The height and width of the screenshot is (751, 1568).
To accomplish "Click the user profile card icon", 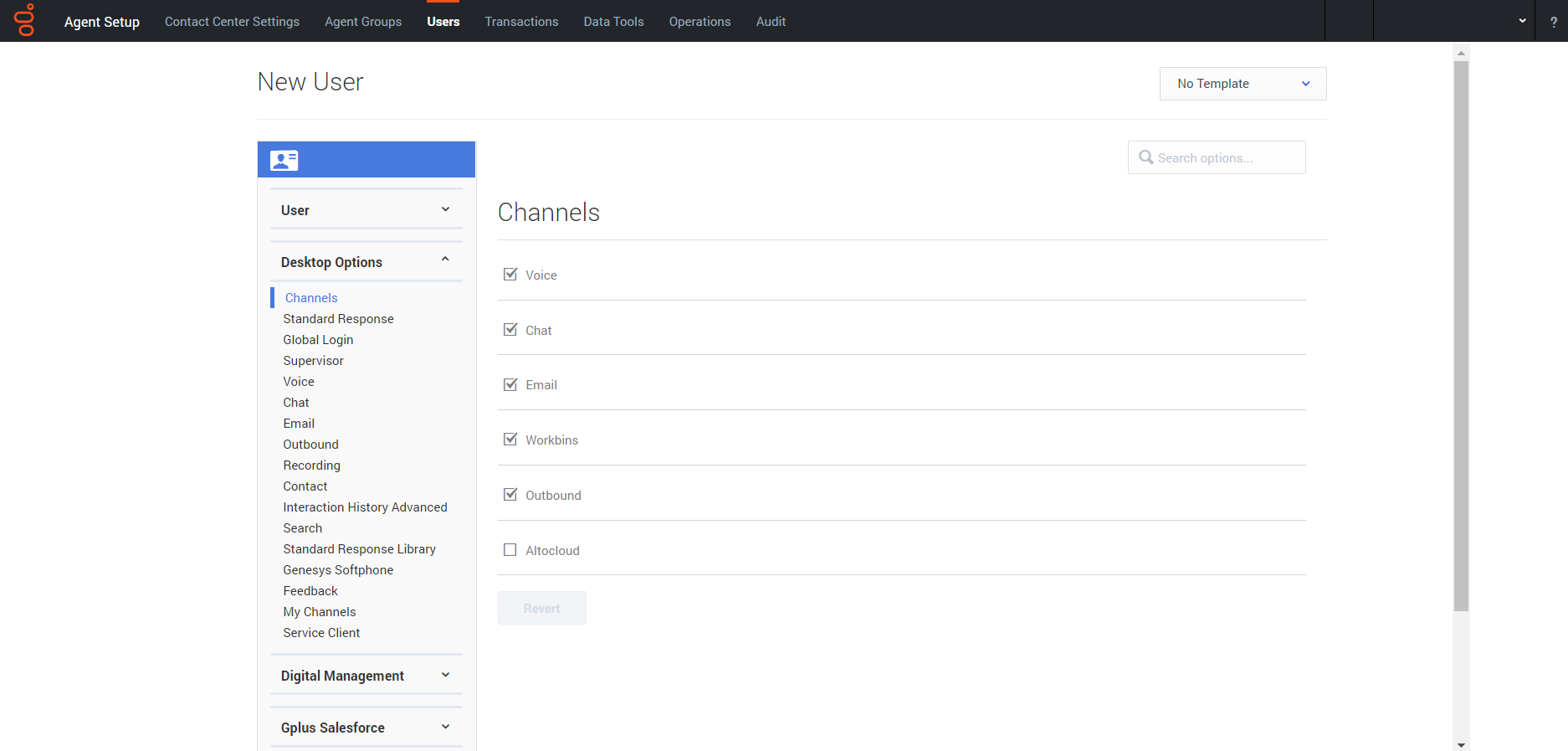I will 284,160.
